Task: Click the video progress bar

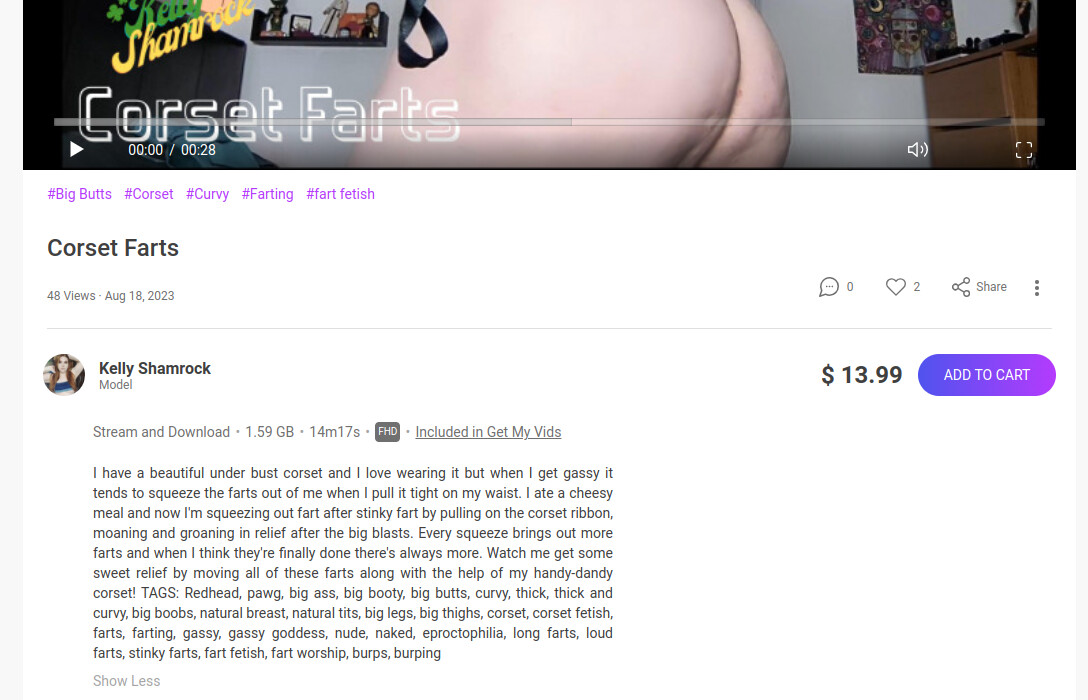Action: pyautogui.click(x=549, y=122)
